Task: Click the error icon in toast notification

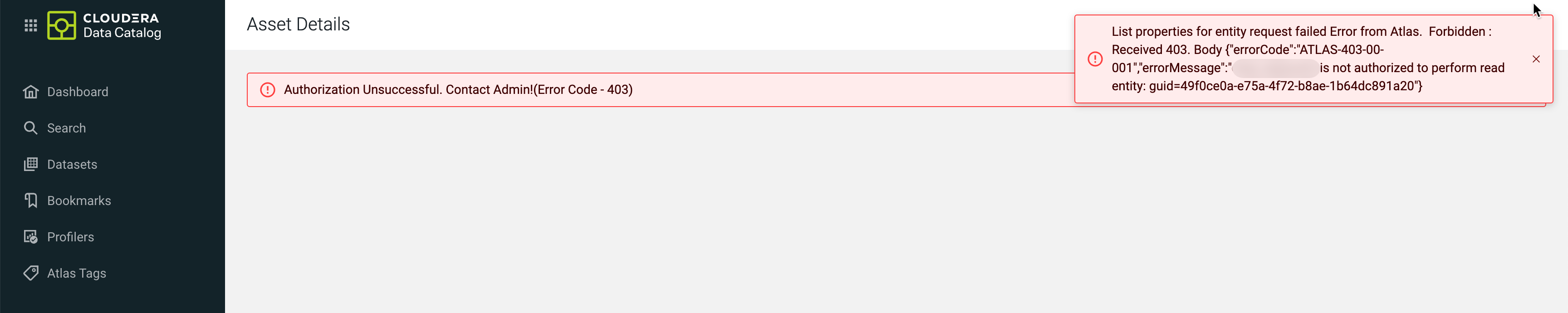Action: pyautogui.click(x=1094, y=59)
